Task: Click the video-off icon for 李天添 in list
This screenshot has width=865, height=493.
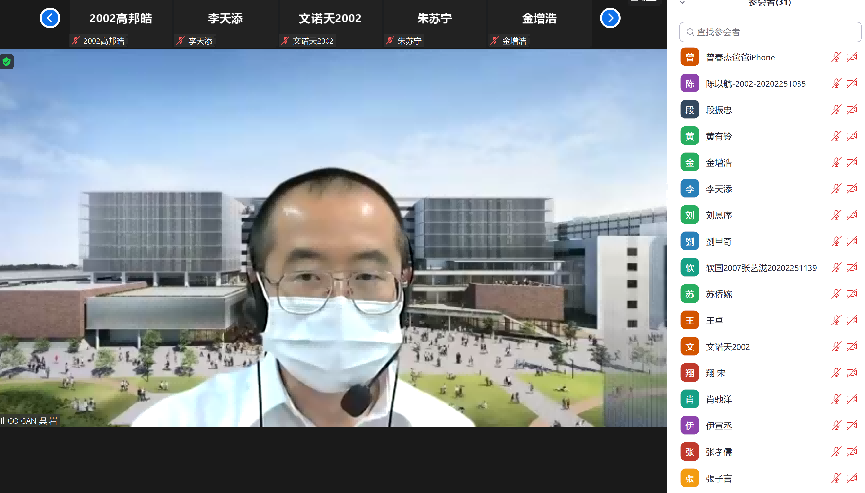Action: pos(853,188)
